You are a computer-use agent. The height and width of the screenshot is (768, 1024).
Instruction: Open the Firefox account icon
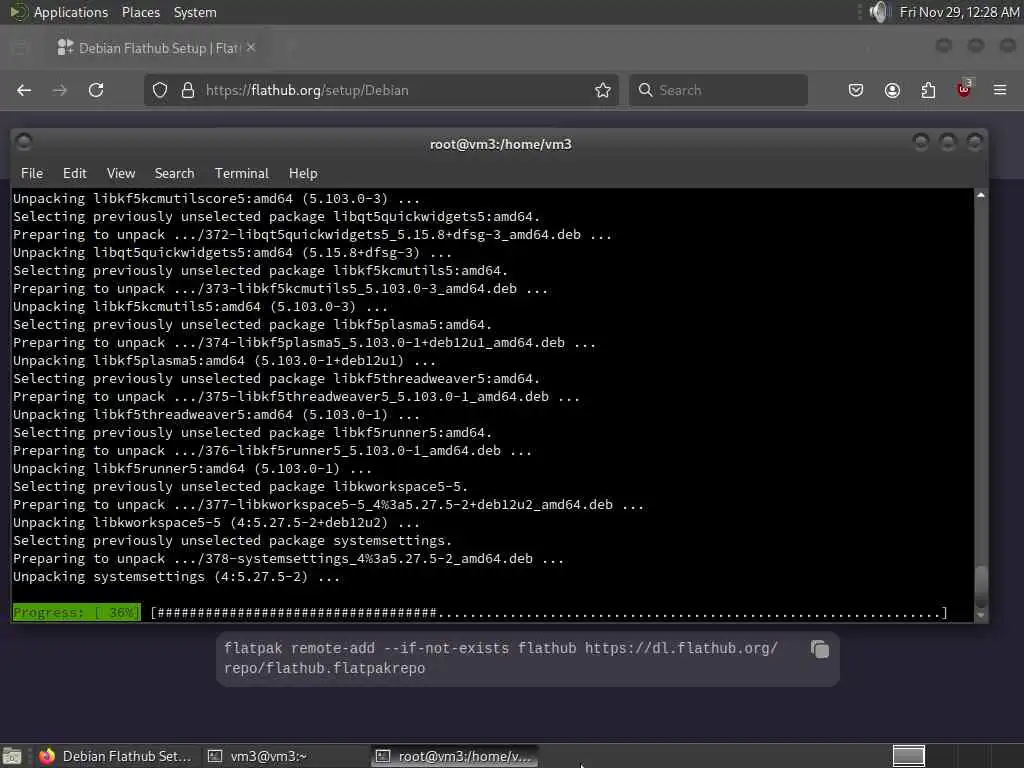point(892,90)
